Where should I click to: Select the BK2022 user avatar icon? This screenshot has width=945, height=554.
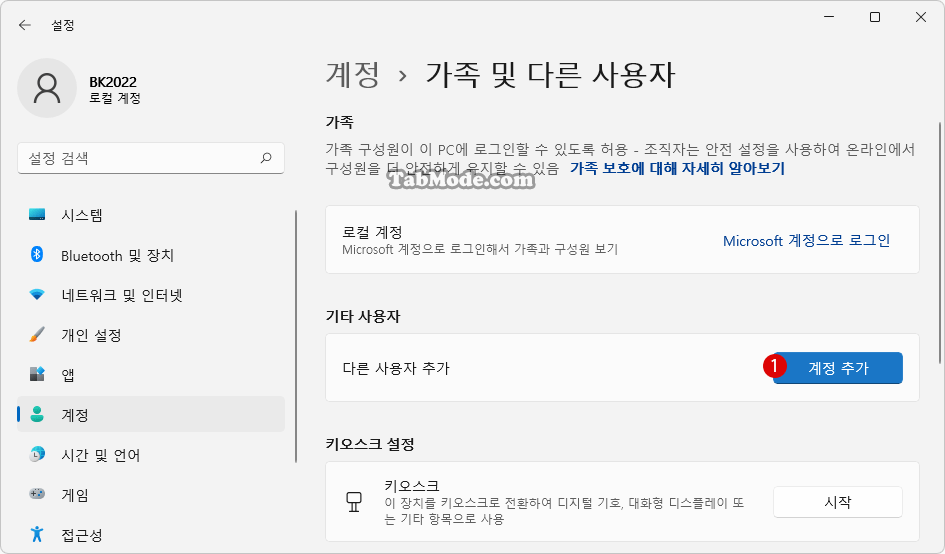coord(47,88)
